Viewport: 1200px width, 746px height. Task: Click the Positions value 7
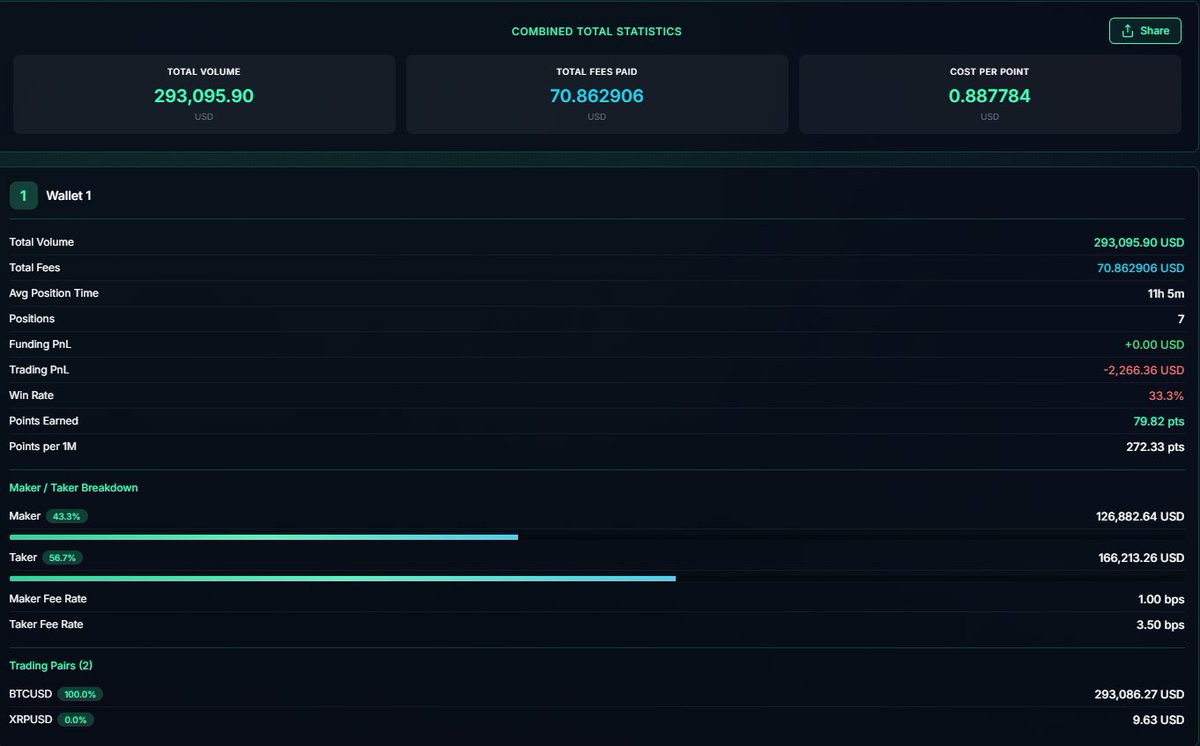click(x=1181, y=319)
